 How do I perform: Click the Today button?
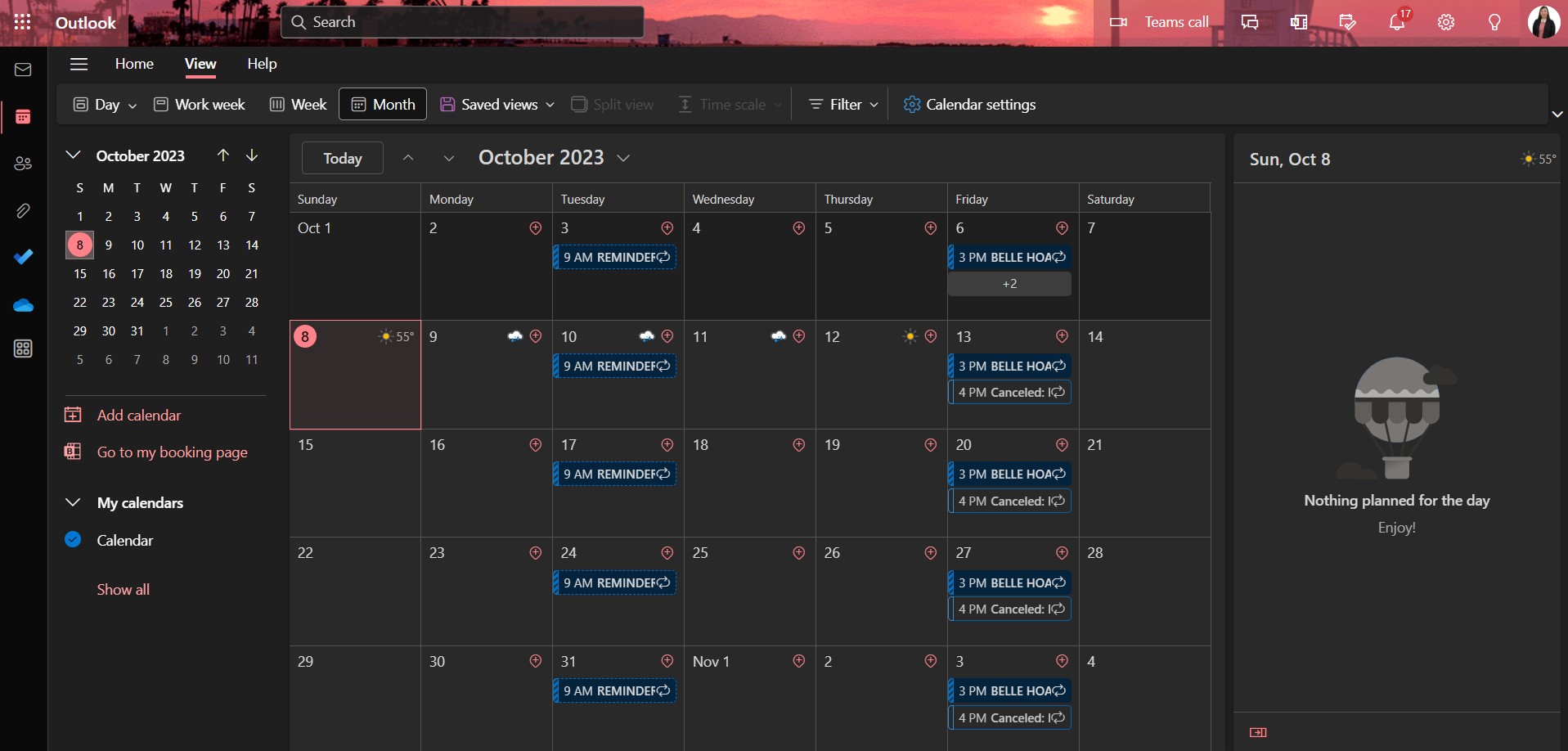coord(342,158)
